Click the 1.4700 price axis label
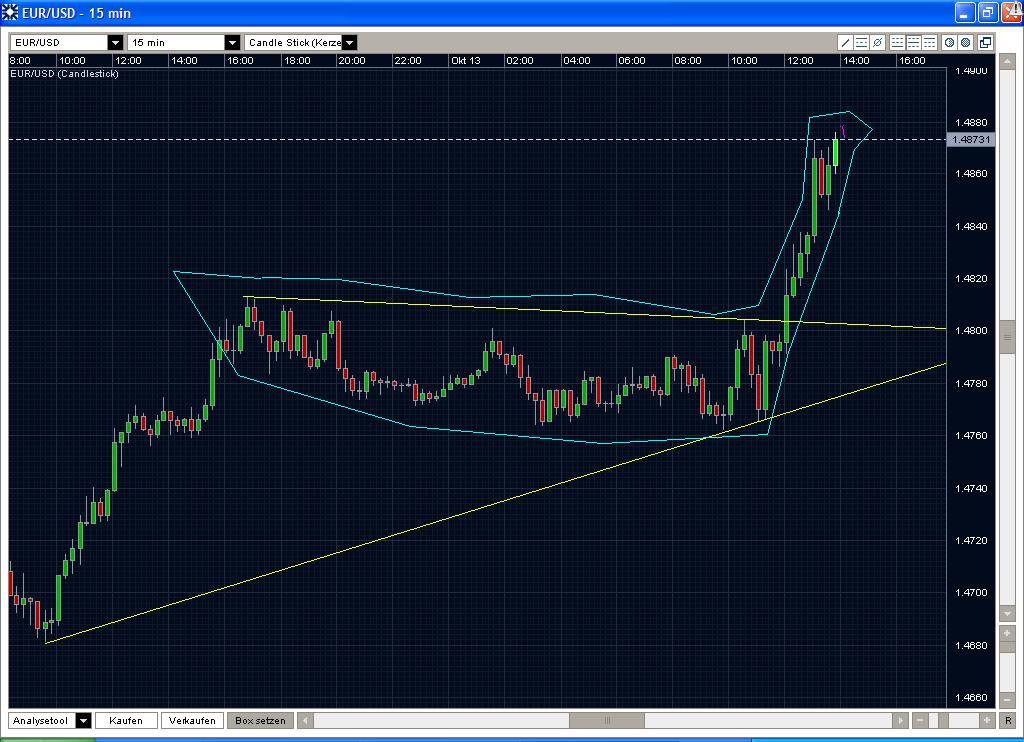Screen dimensions: 1024x742 tap(971, 593)
